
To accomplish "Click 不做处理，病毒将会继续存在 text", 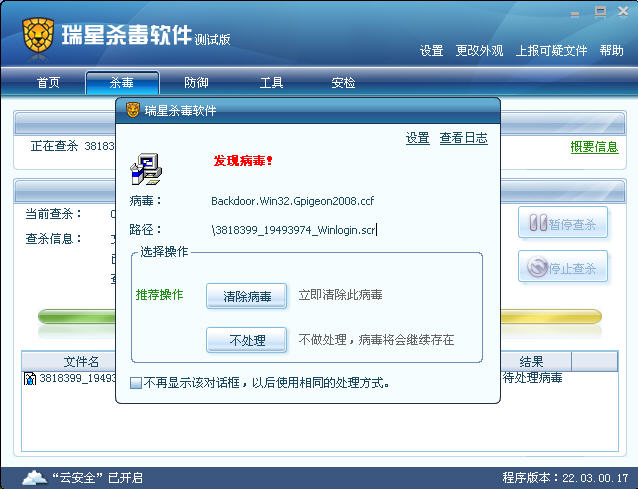I will [376, 339].
